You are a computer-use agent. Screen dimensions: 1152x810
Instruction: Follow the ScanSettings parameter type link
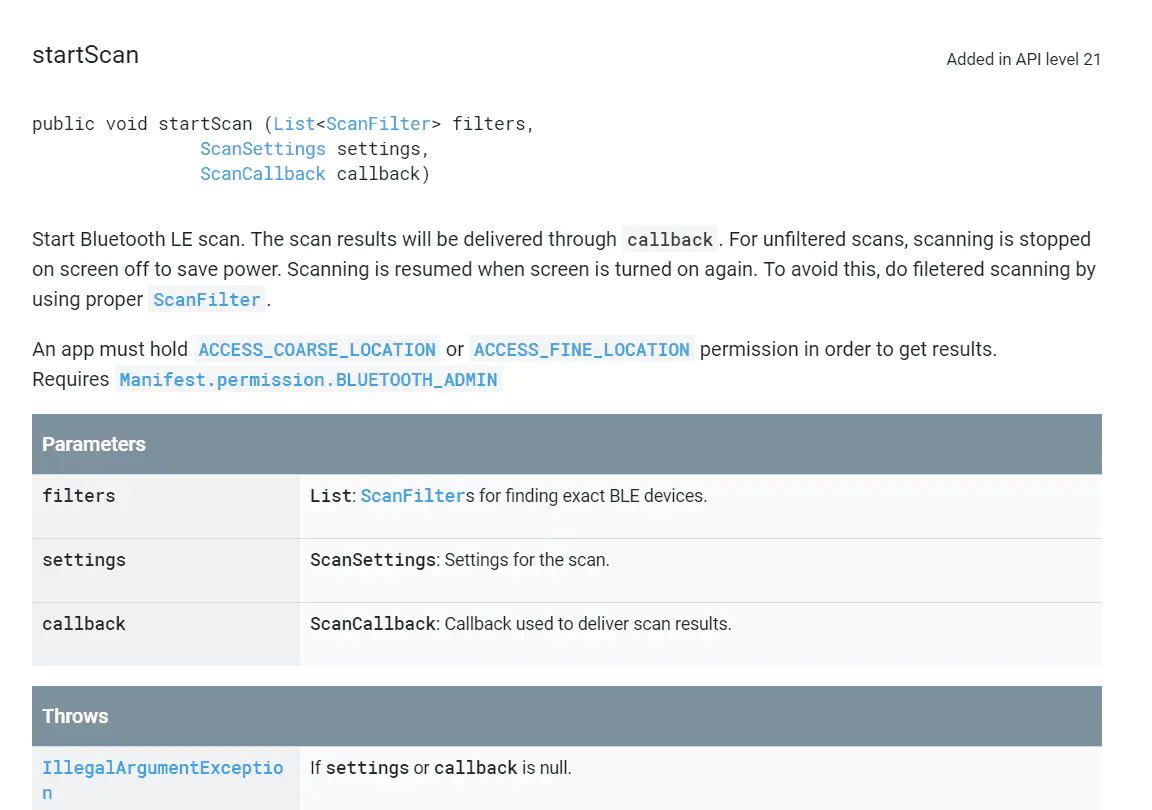coord(263,148)
